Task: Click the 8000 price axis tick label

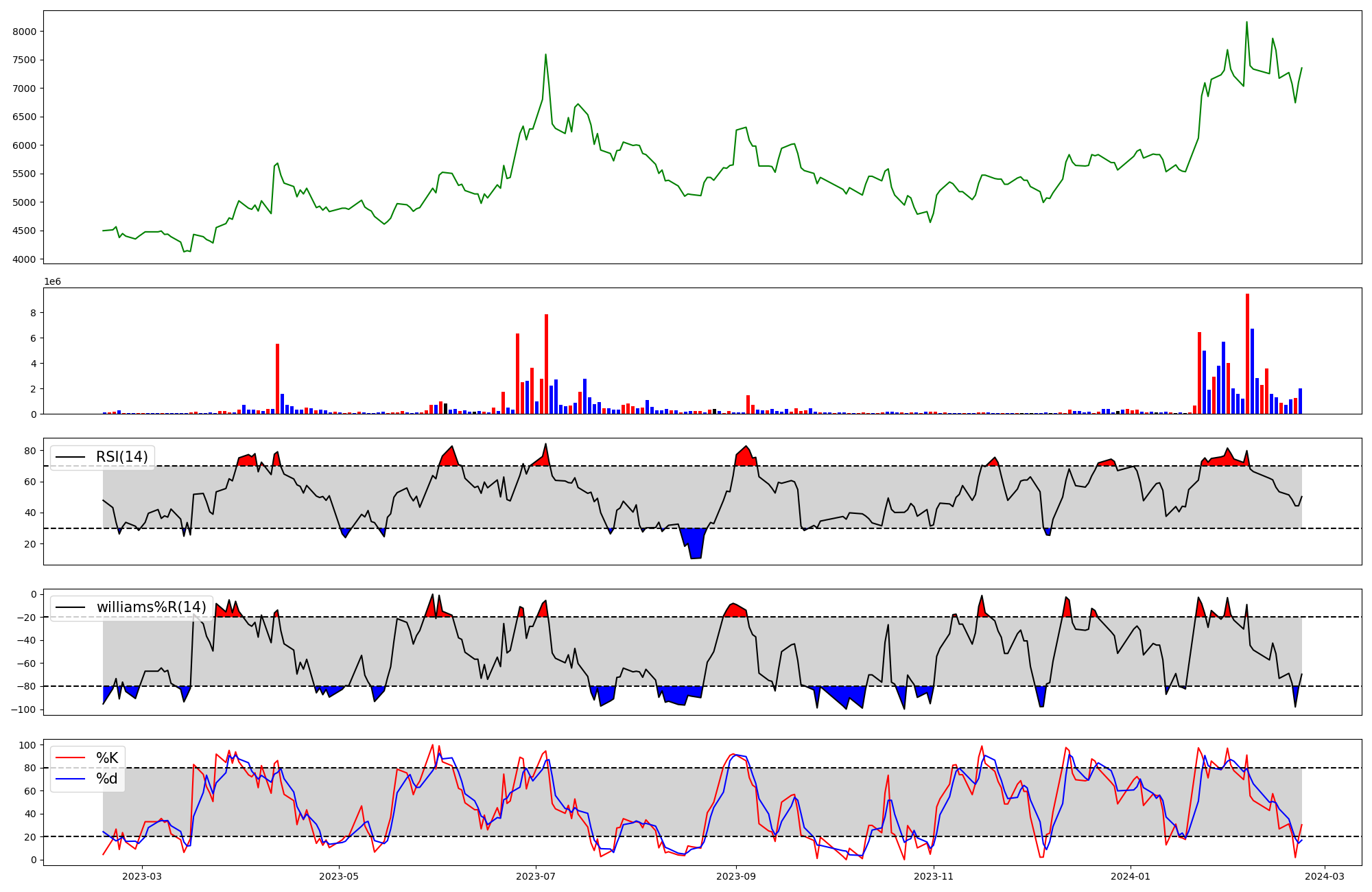Action: click(24, 32)
